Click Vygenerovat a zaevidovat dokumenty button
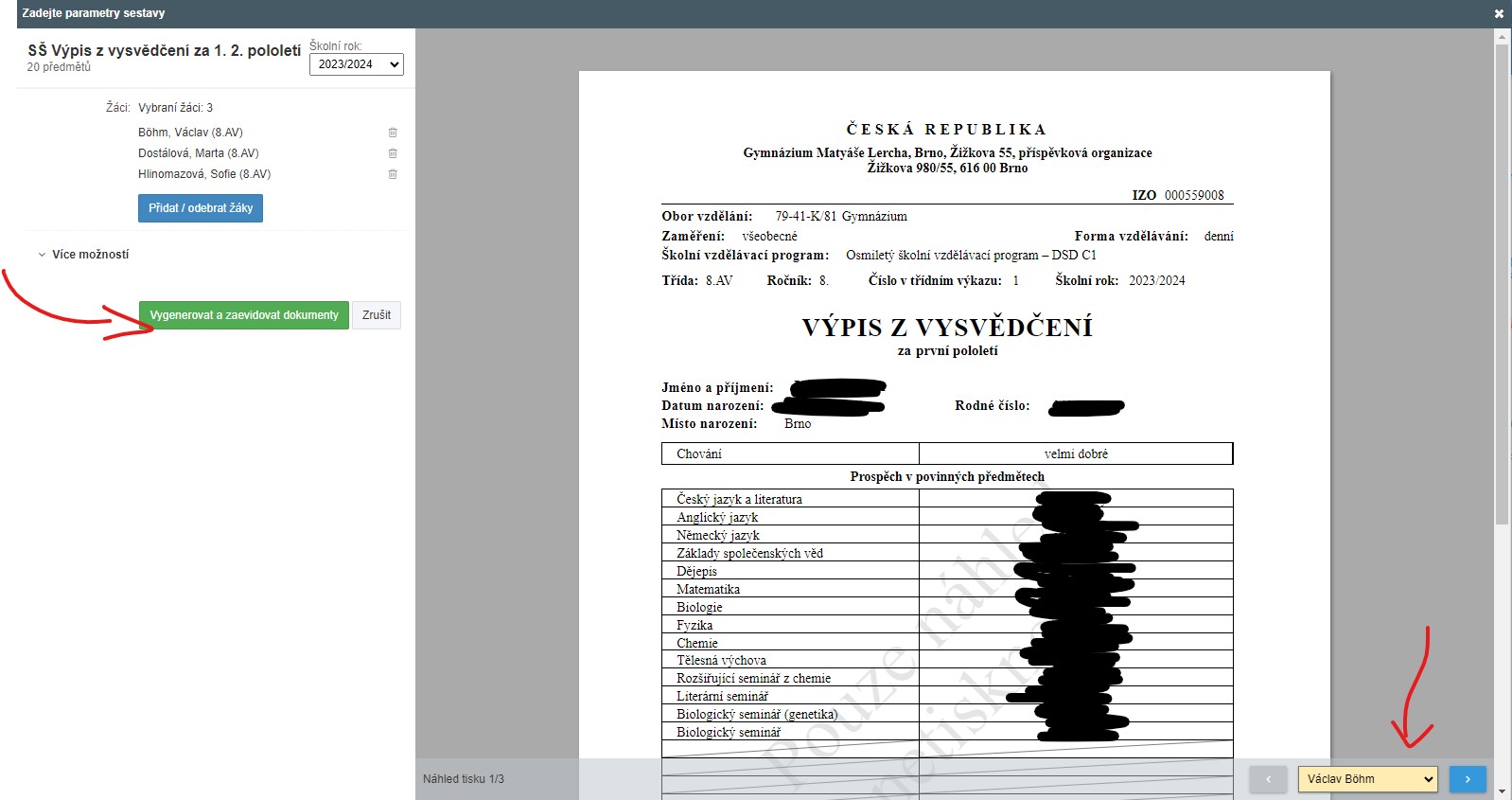This screenshot has width=1512, height=800. (x=244, y=315)
